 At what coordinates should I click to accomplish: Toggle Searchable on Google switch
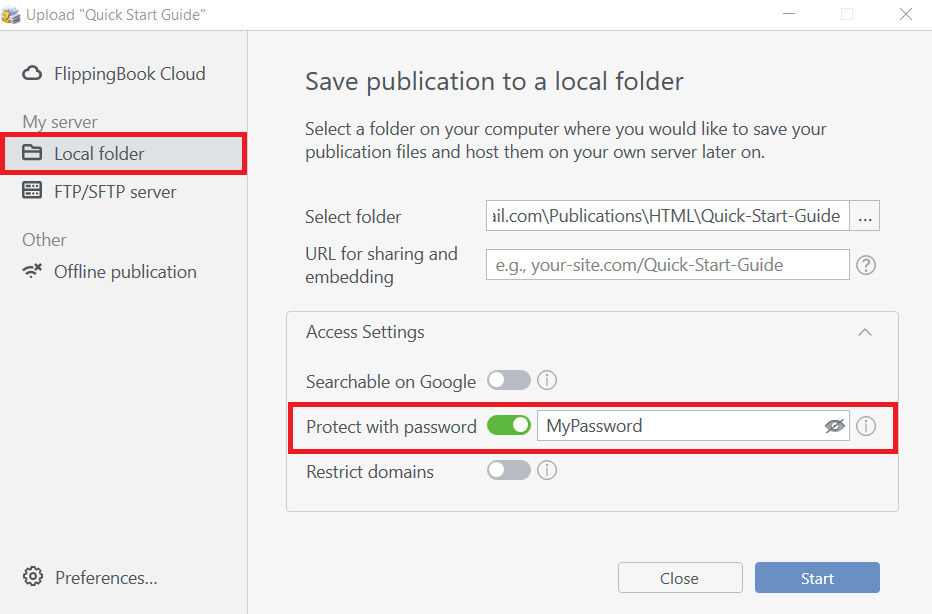tap(509, 380)
